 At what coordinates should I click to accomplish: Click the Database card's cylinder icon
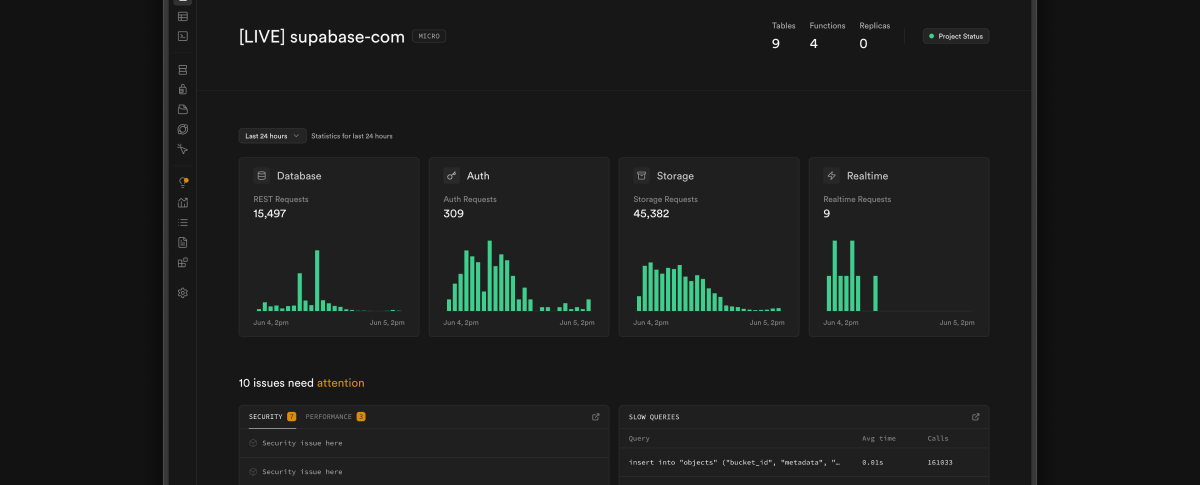[x=262, y=175]
